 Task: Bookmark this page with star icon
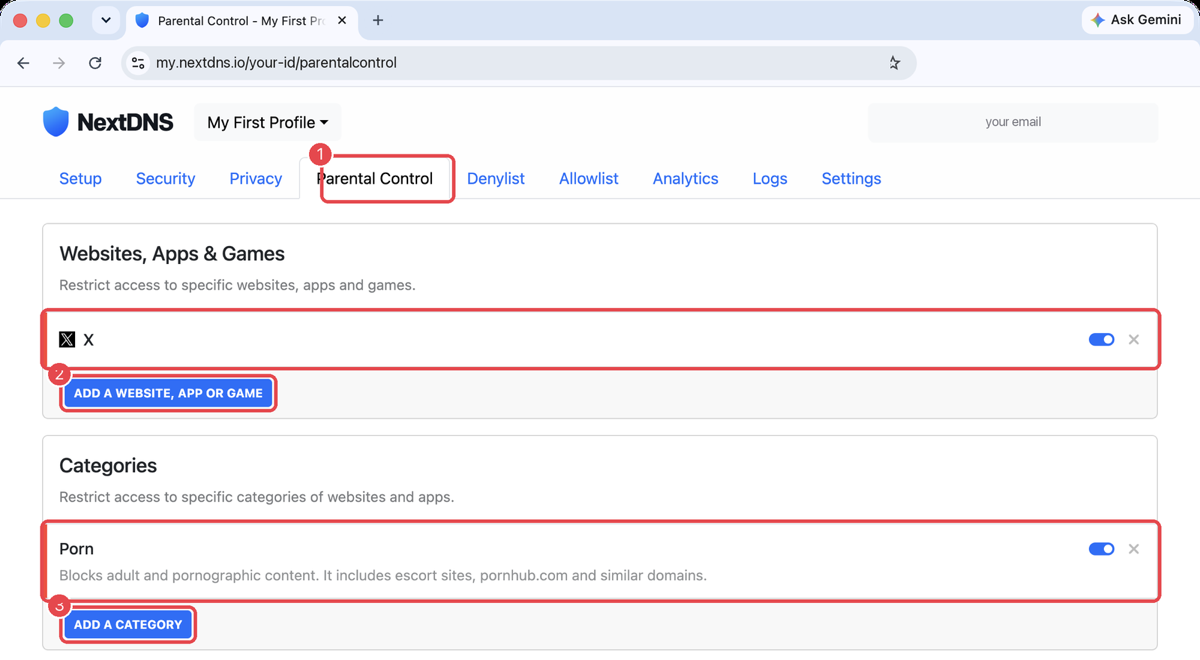[894, 63]
